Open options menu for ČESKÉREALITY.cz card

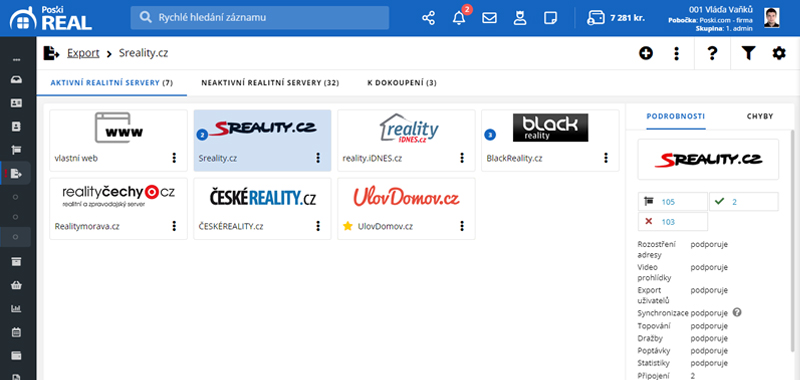(x=318, y=226)
